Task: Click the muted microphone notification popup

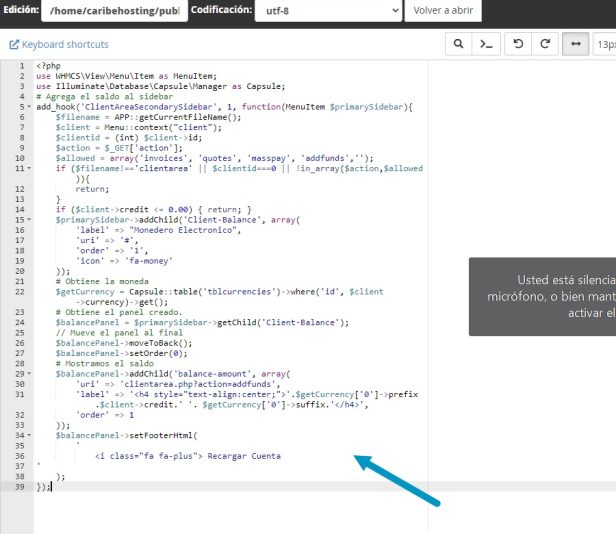Action: (x=545, y=297)
